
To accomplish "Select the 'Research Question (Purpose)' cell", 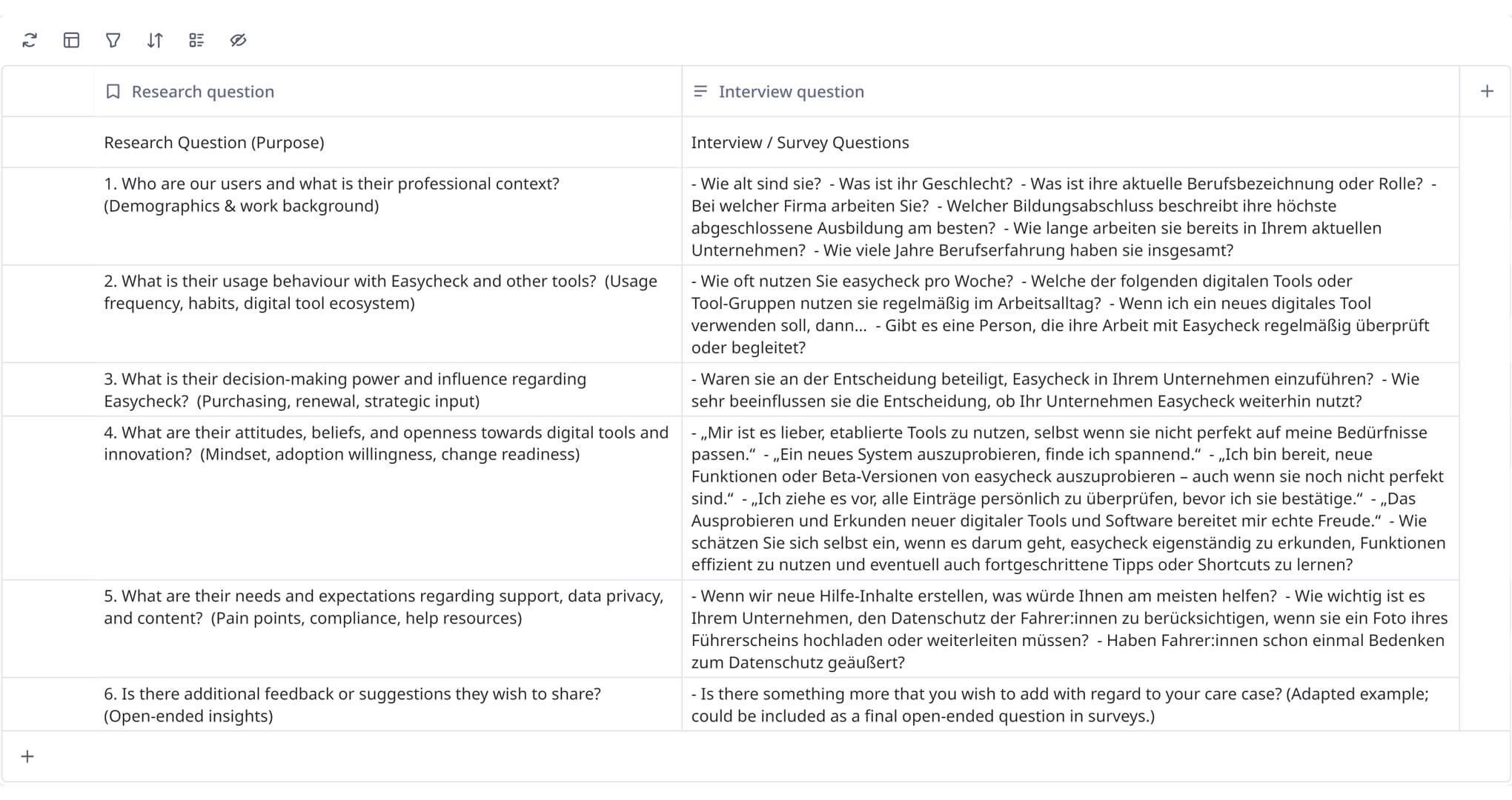I will (x=214, y=142).
